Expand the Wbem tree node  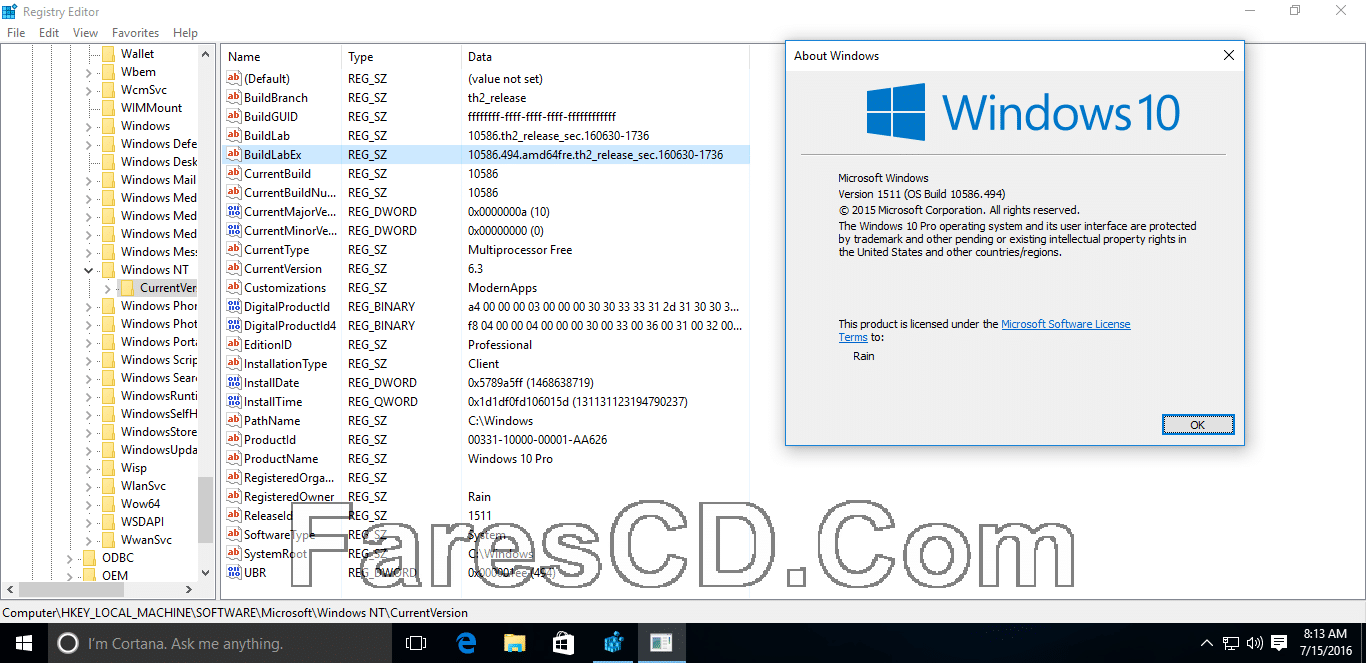tap(88, 72)
